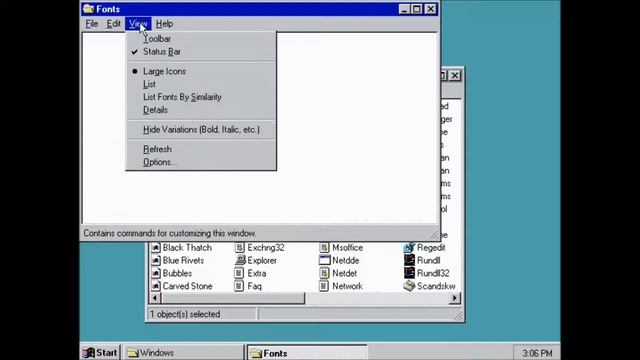Minimize the Fonts window

click(x=404, y=9)
